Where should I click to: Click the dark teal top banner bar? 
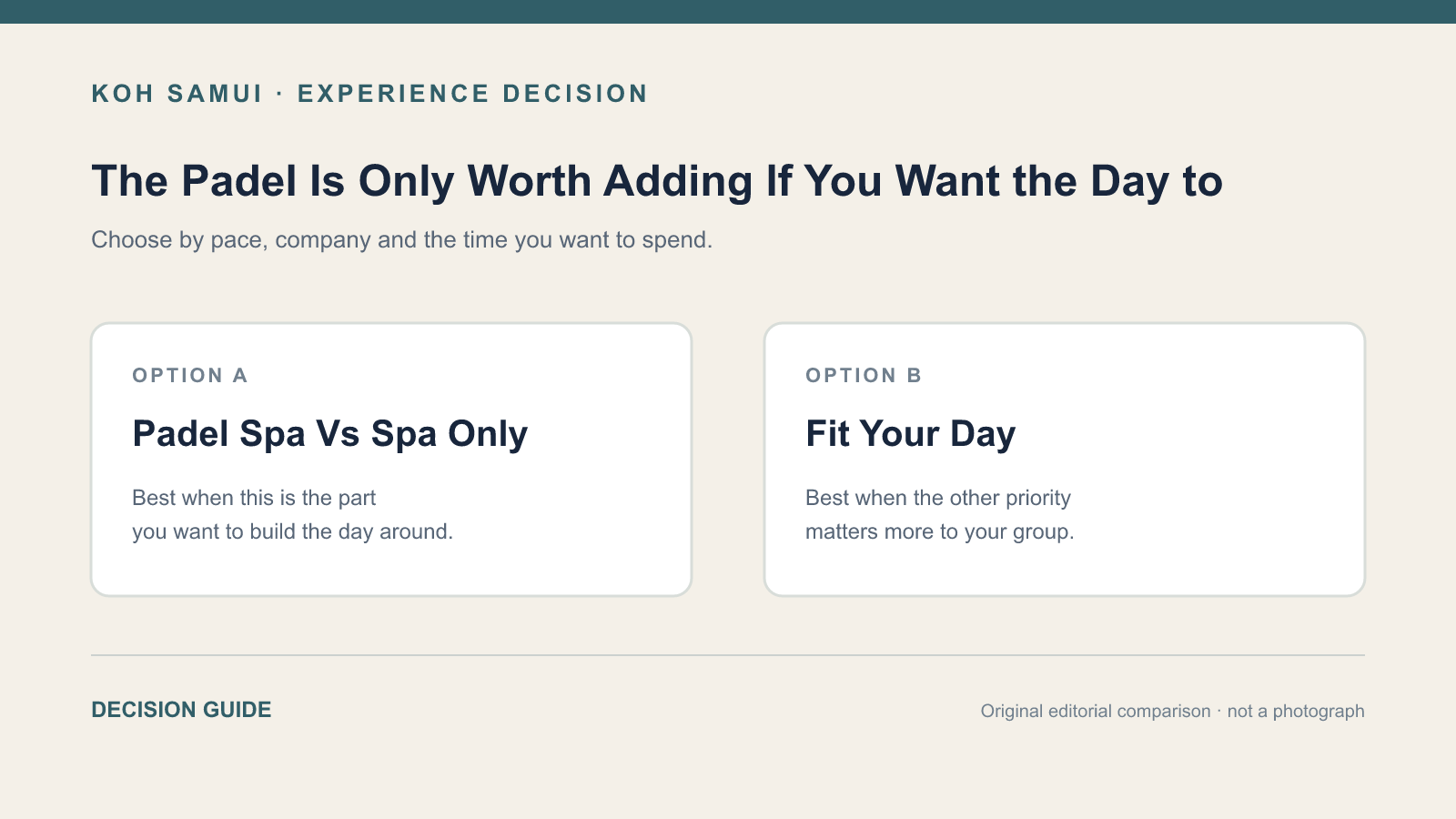[x=728, y=12]
